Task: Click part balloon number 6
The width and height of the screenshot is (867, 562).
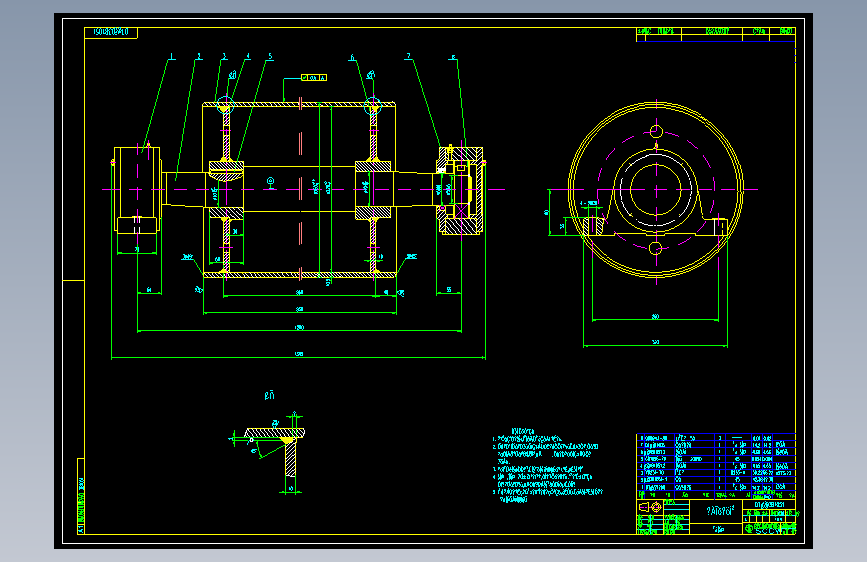Action: pyautogui.click(x=352, y=56)
